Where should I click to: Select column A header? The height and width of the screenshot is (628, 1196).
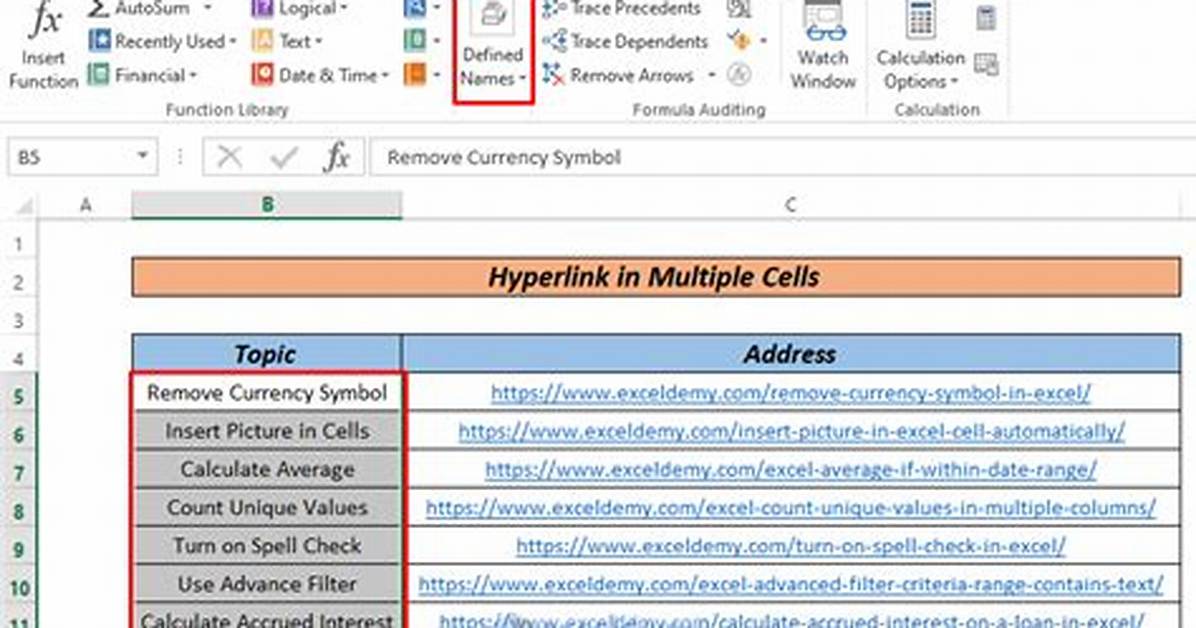coord(85,205)
